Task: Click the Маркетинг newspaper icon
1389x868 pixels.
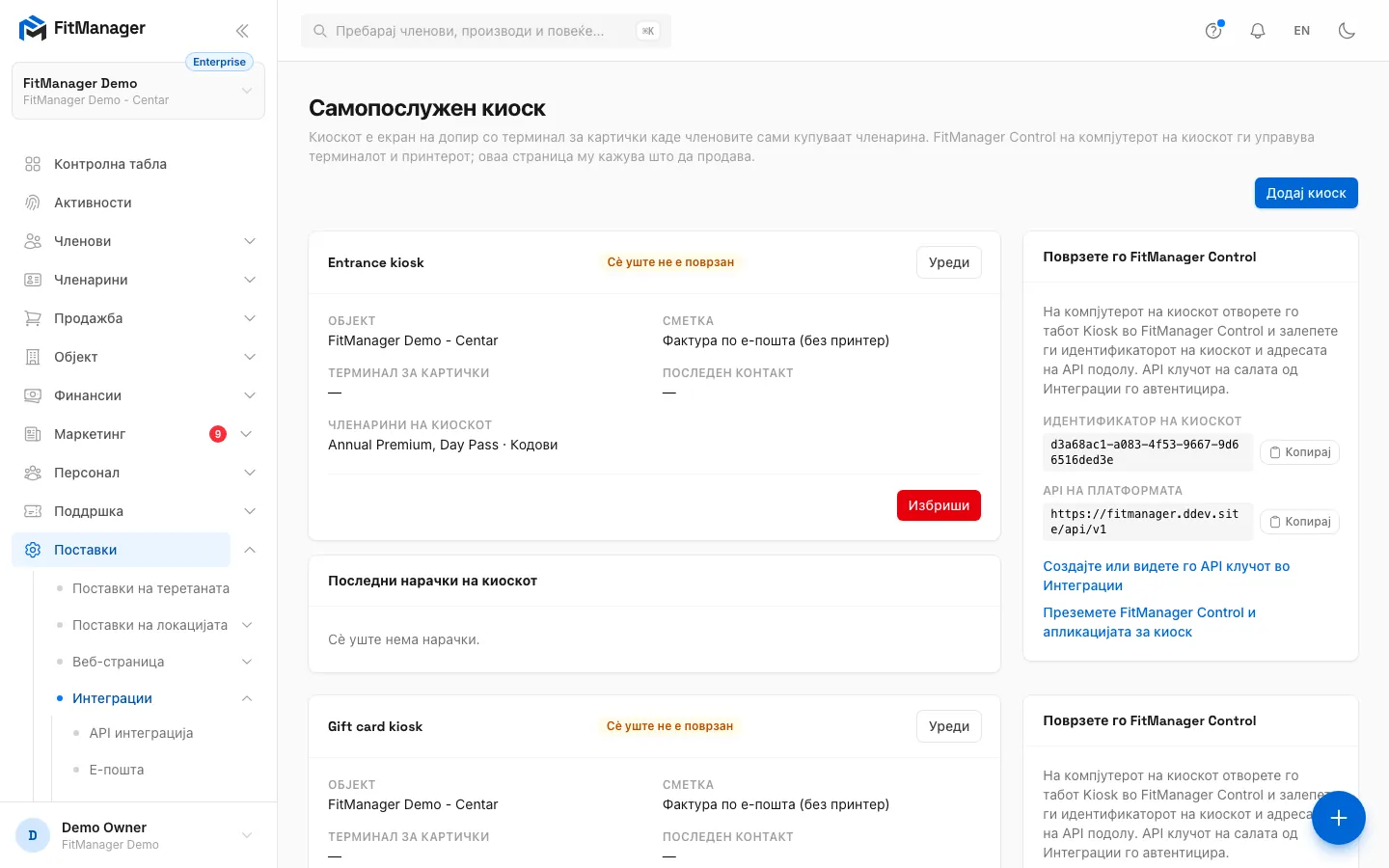Action: pos(33,434)
